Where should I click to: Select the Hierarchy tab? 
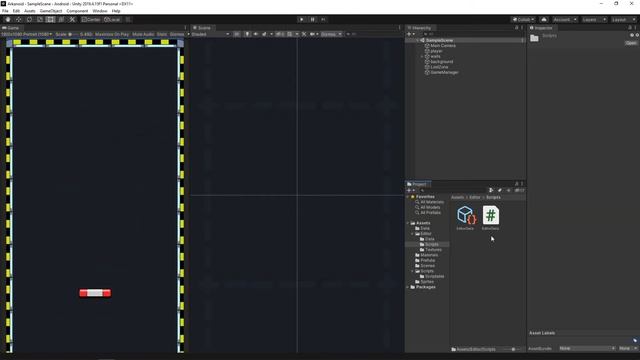point(420,28)
